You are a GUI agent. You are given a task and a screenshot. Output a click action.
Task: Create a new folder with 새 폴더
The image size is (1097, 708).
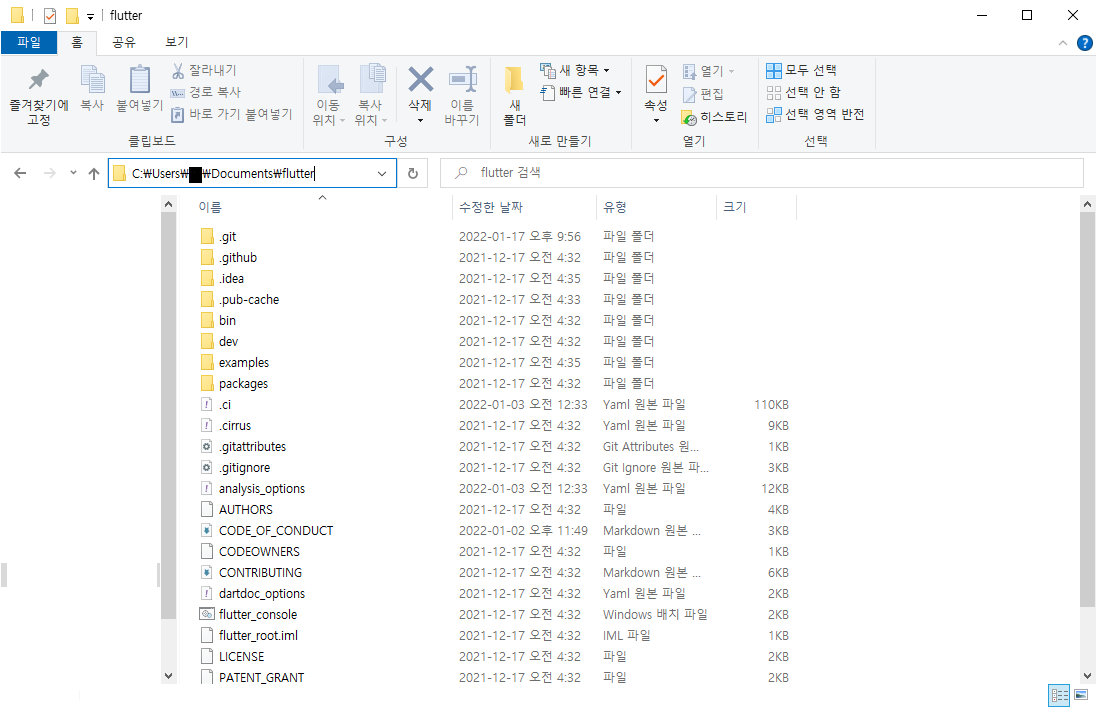click(514, 96)
